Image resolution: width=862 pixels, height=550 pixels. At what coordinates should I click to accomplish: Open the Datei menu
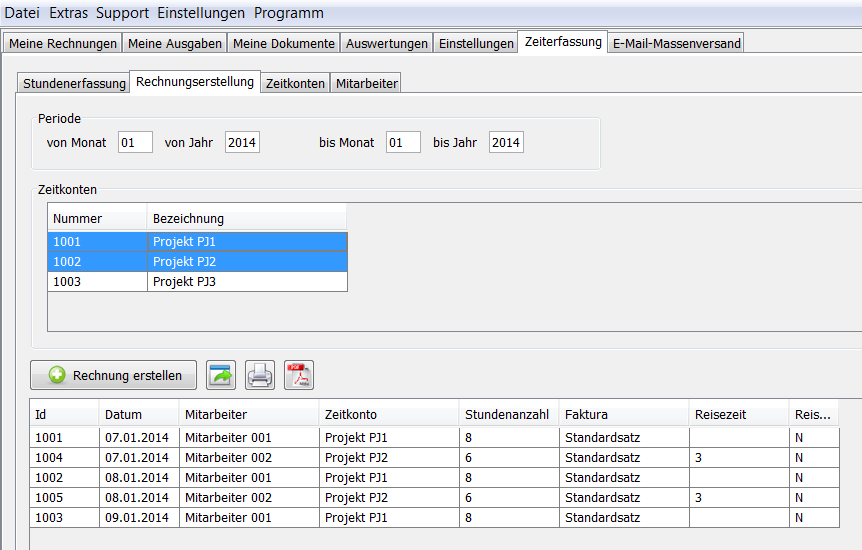(22, 13)
